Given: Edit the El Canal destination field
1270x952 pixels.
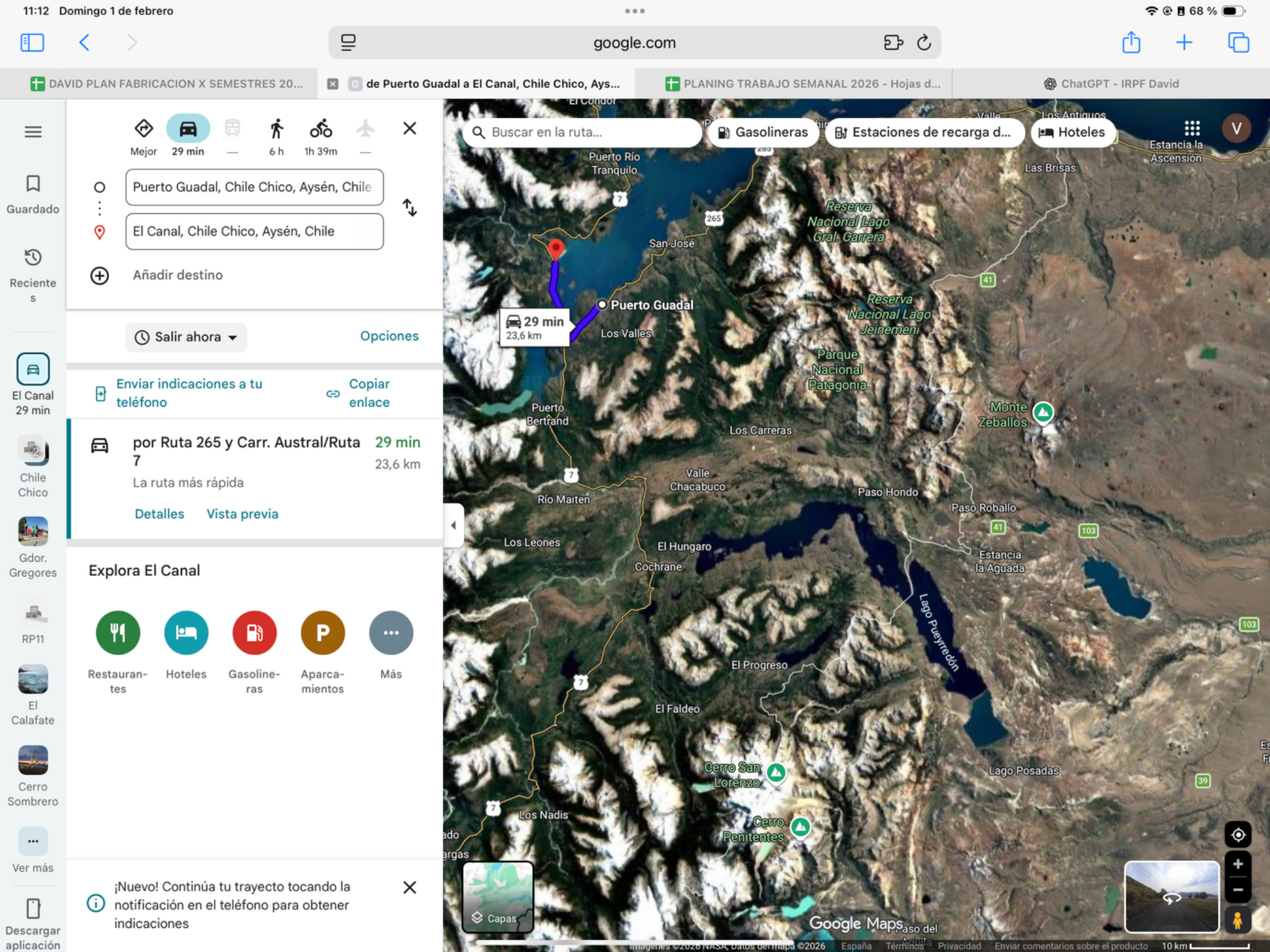Looking at the screenshot, I should [x=254, y=231].
